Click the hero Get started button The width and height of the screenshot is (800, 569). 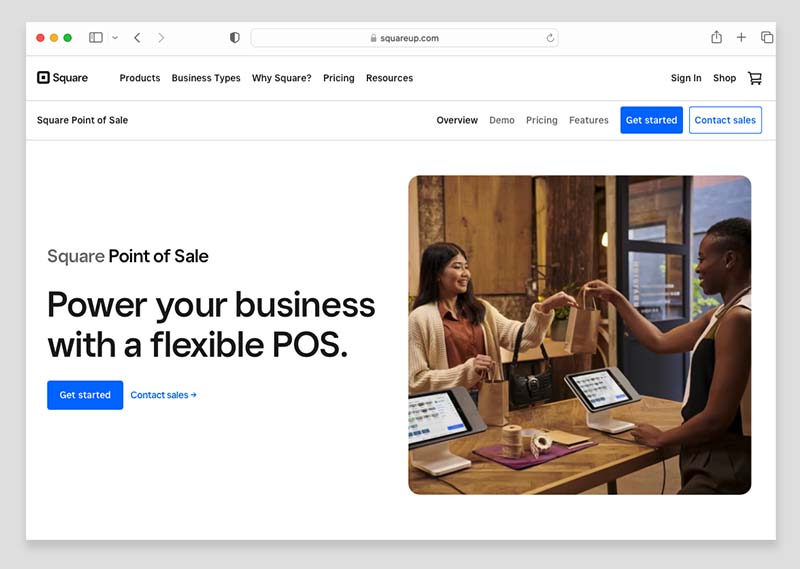[x=85, y=395]
